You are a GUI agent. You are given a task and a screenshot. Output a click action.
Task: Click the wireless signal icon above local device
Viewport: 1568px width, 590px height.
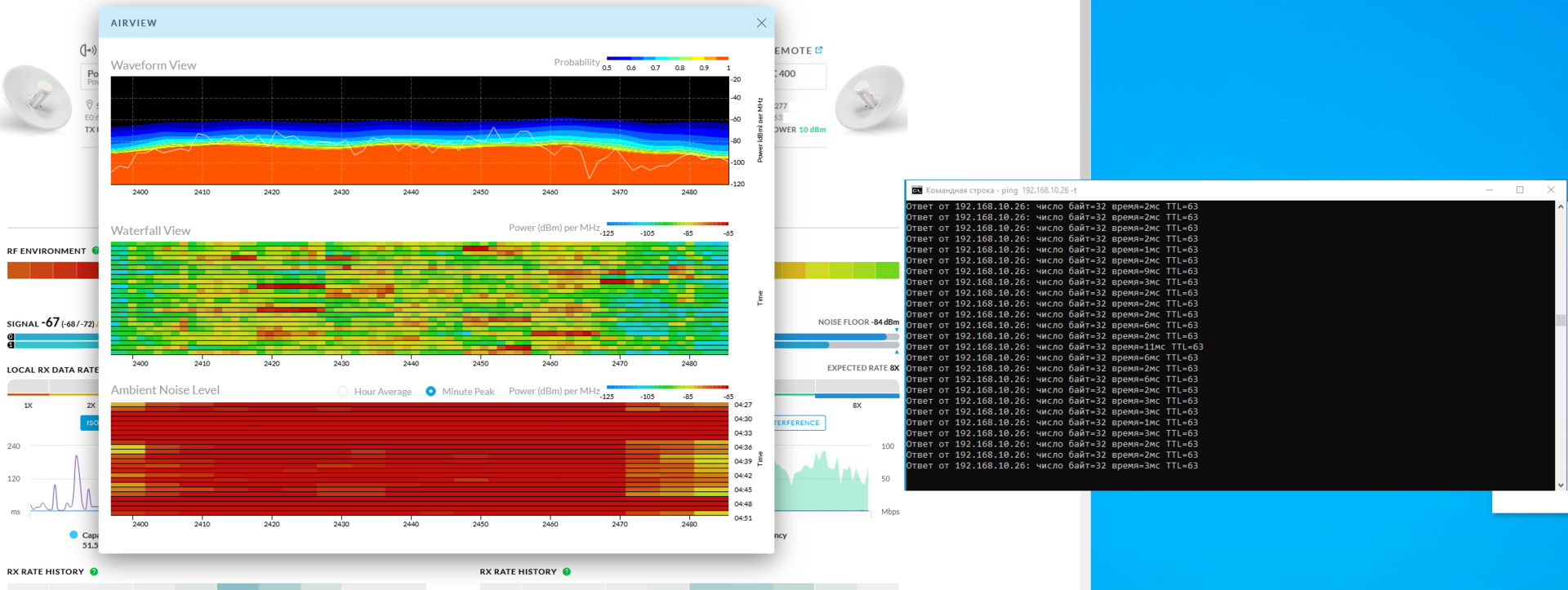coord(88,51)
